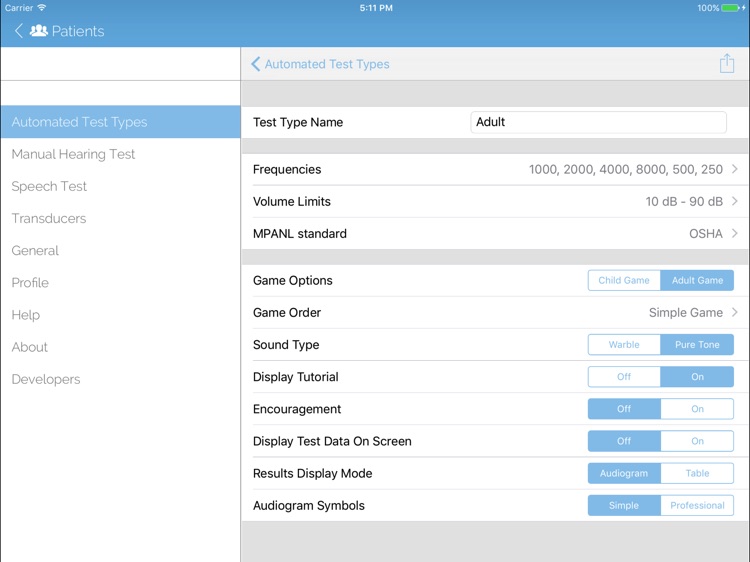The image size is (750, 562).
Task: Choose Table results display mode
Action: tap(697, 473)
